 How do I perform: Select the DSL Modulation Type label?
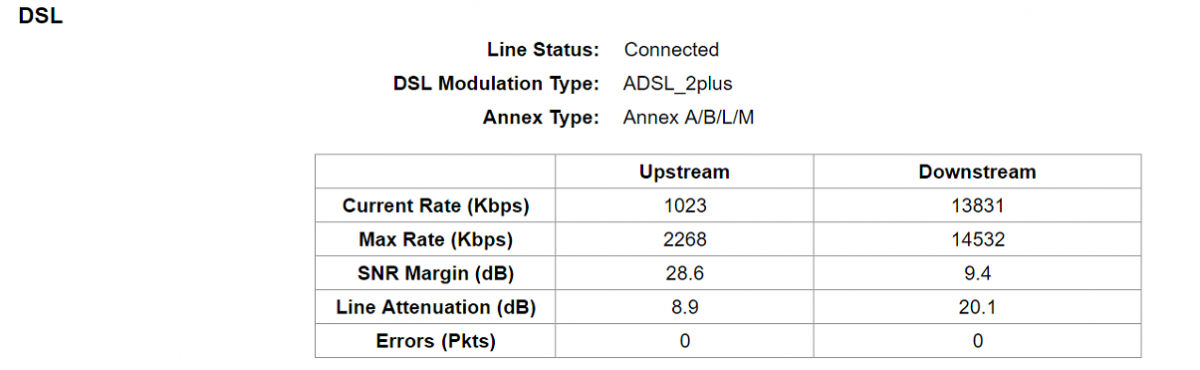[496, 84]
